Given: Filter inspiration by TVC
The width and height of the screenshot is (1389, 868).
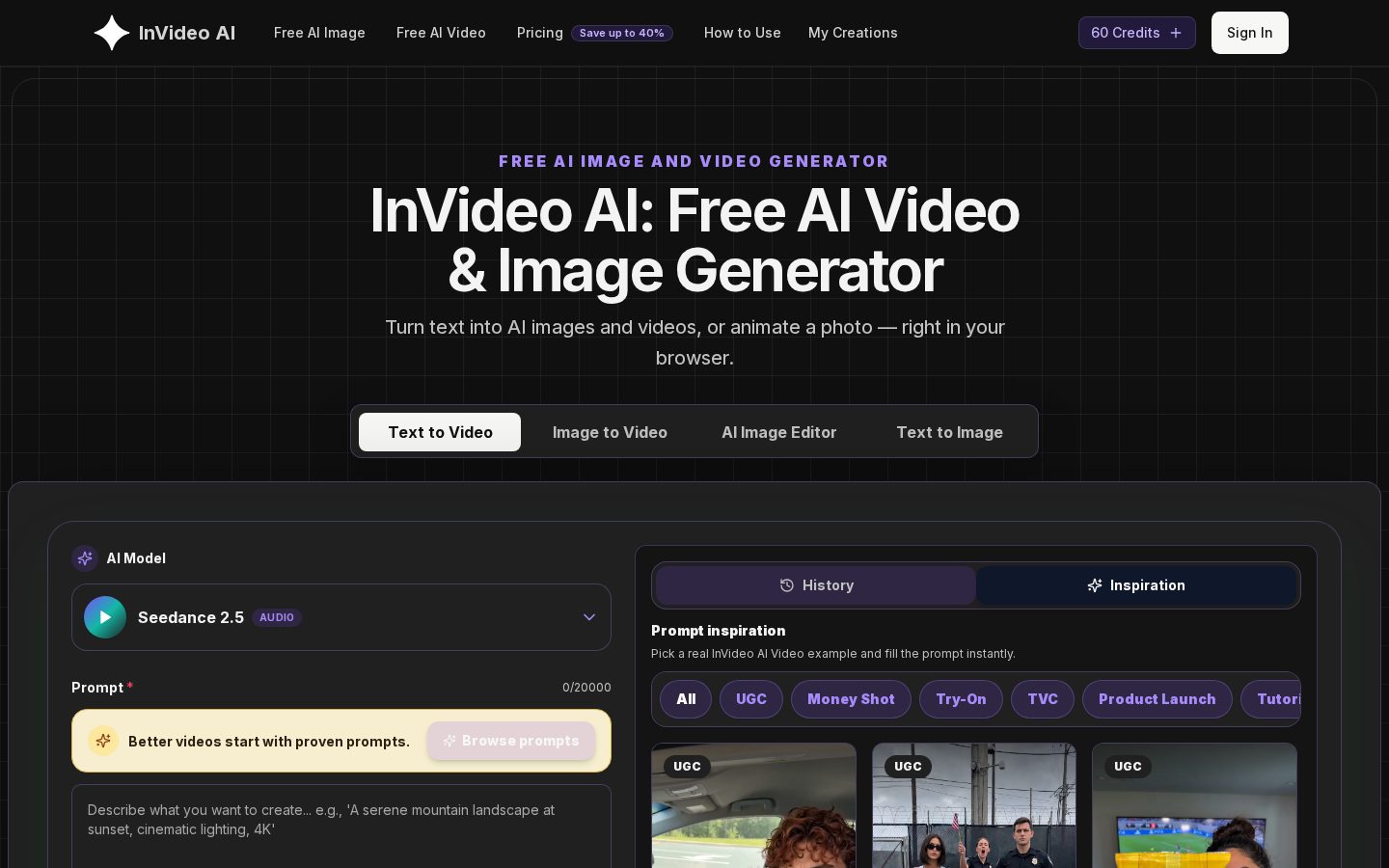Looking at the screenshot, I should click(1043, 699).
